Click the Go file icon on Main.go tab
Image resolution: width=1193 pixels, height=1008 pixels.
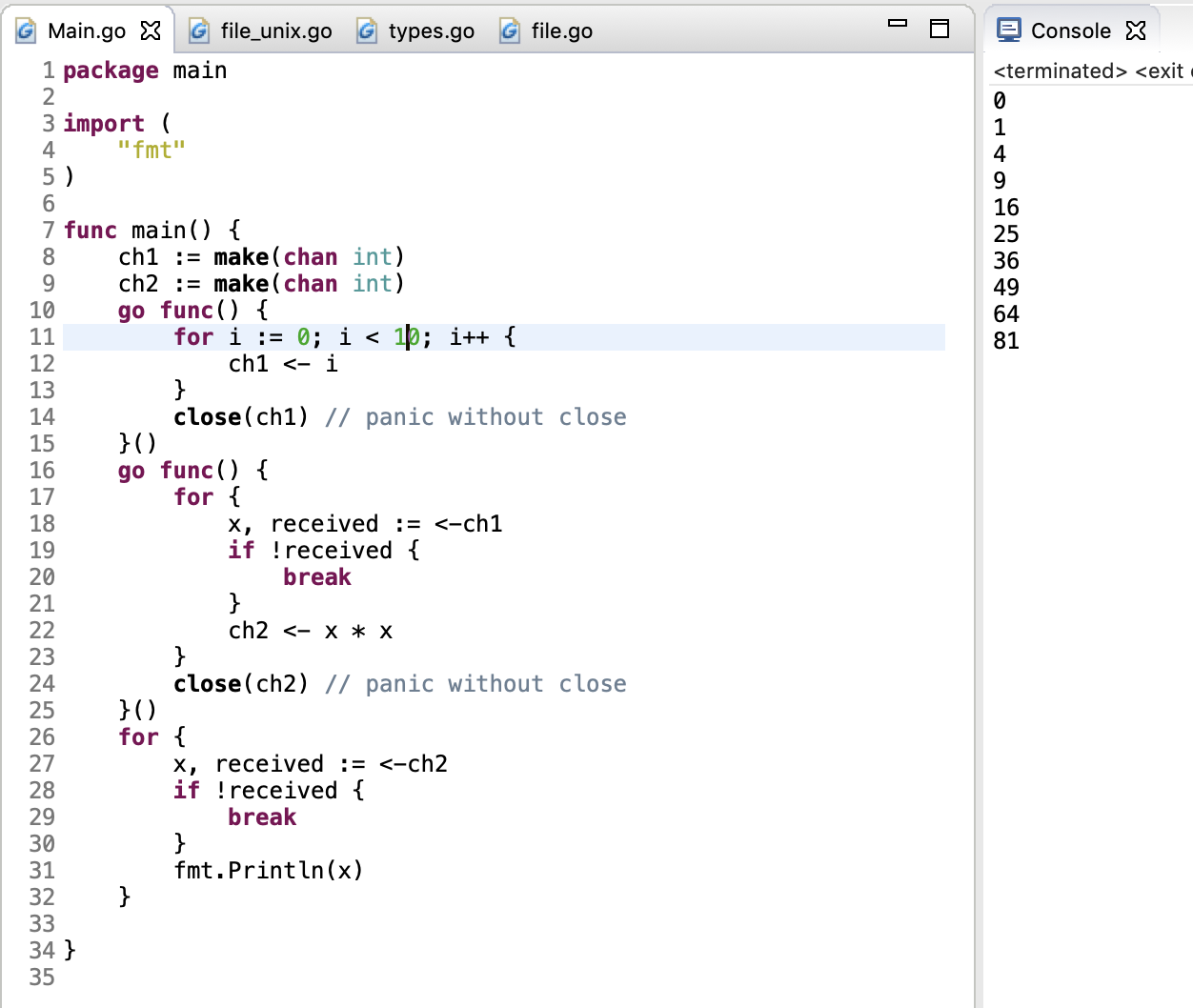pyautogui.click(x=26, y=31)
